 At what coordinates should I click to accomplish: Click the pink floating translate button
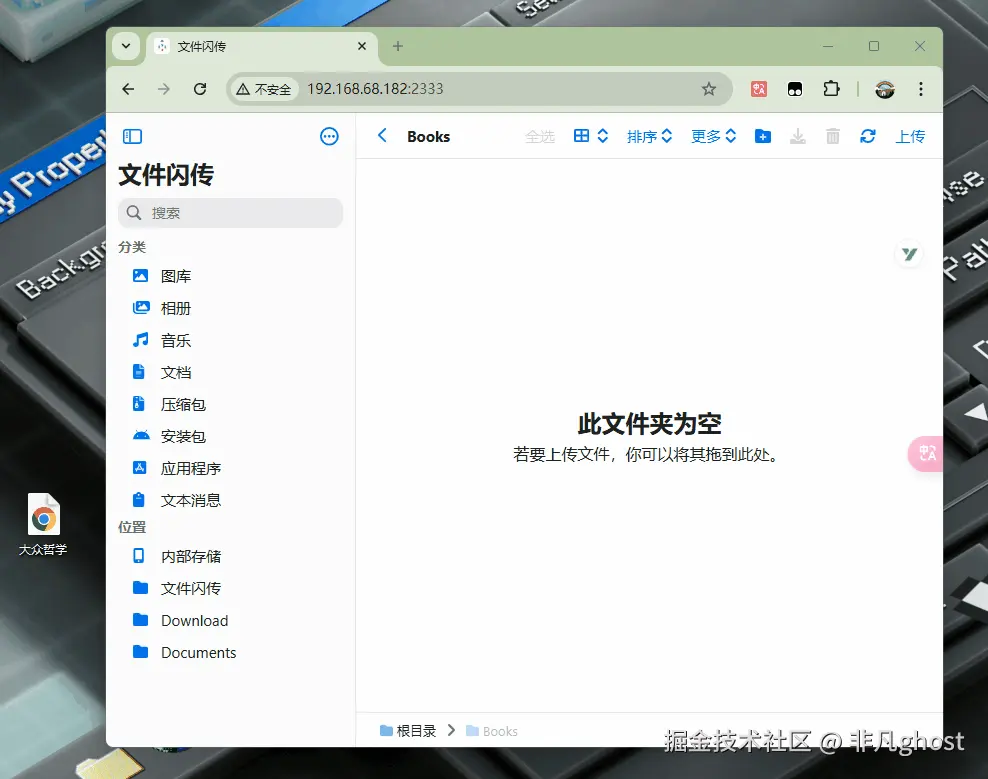tap(926, 453)
